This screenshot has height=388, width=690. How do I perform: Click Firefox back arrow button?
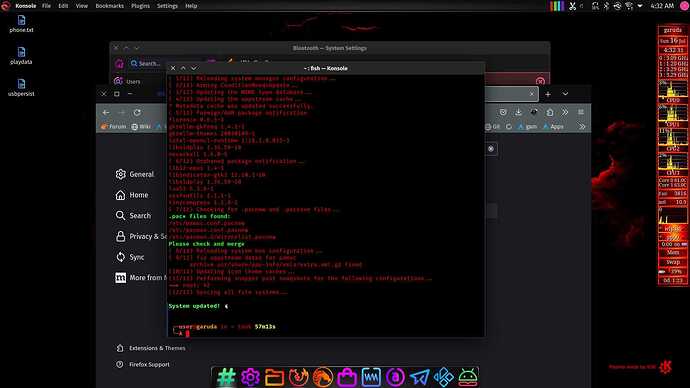tap(106, 113)
